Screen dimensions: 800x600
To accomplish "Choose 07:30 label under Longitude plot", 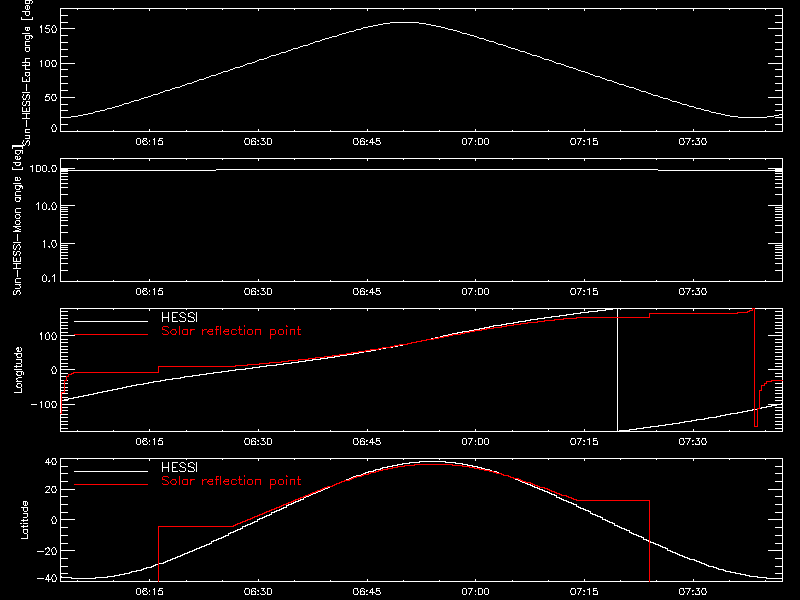I will click(x=693, y=442).
